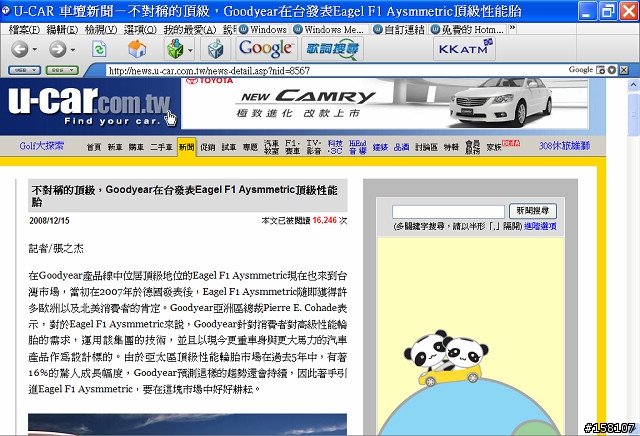Screen dimensions: 640x436
Task: Select the 首頁 navigation tab
Action: (93, 147)
